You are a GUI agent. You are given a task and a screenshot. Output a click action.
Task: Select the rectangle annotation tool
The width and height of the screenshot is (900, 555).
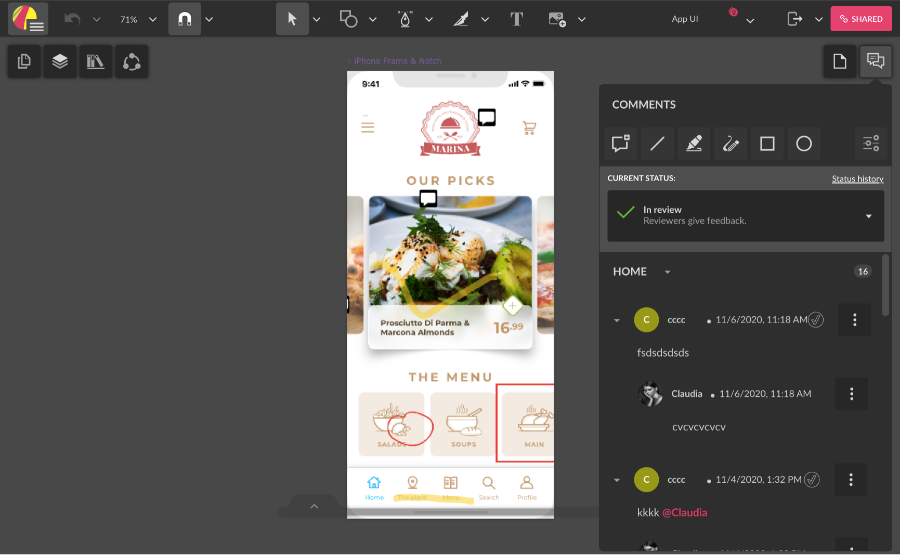click(767, 144)
